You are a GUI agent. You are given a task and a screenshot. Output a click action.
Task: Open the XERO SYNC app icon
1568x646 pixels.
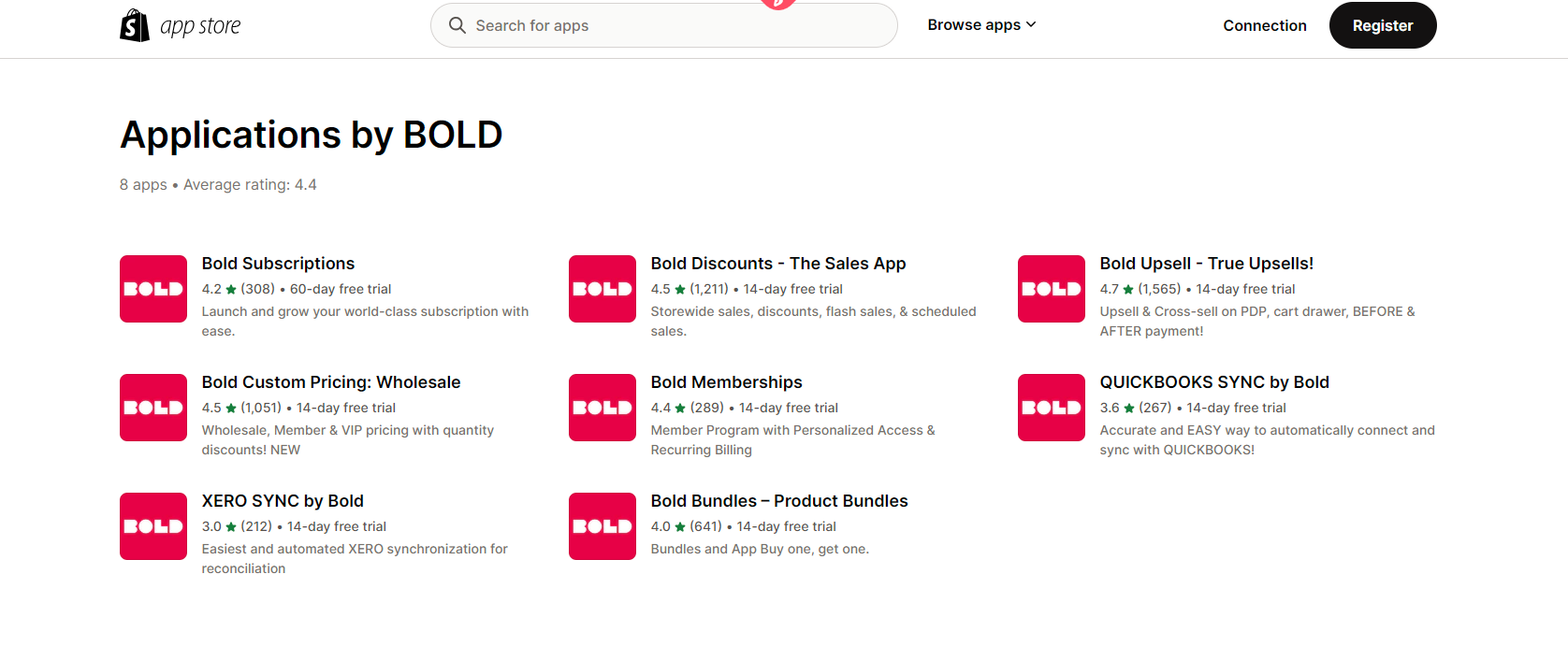click(153, 526)
